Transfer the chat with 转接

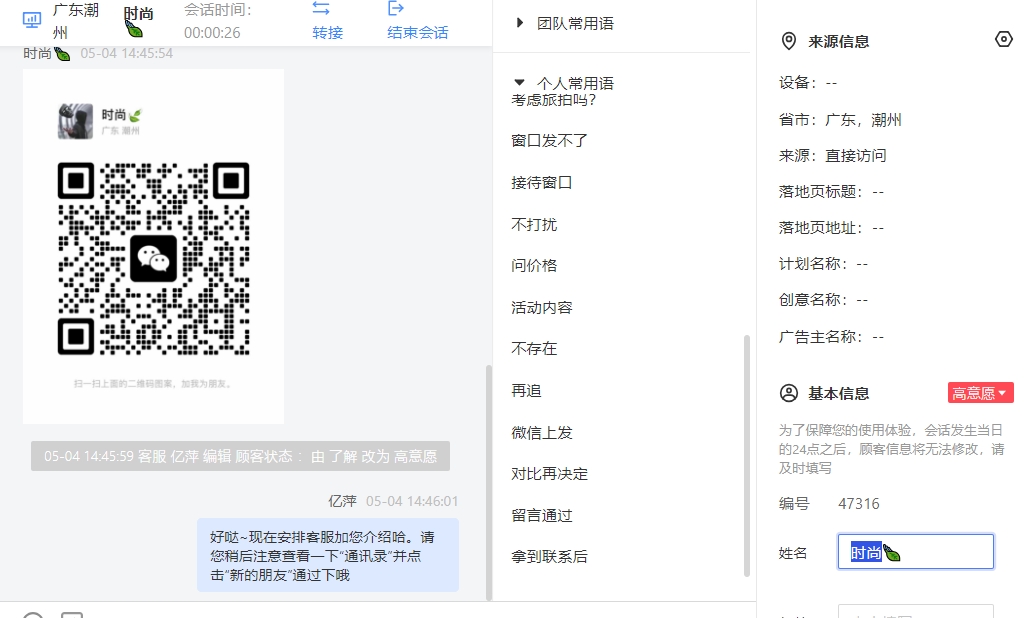click(327, 20)
